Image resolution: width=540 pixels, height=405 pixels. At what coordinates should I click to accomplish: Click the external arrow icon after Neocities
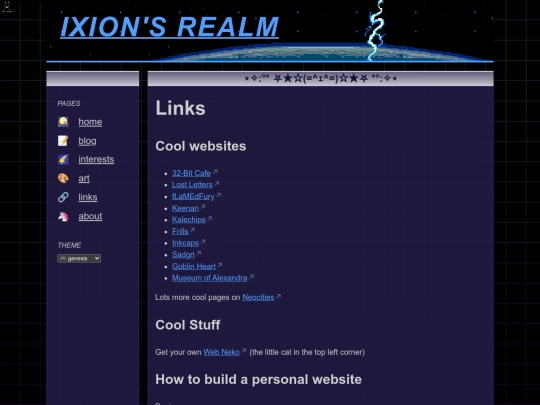tap(278, 296)
